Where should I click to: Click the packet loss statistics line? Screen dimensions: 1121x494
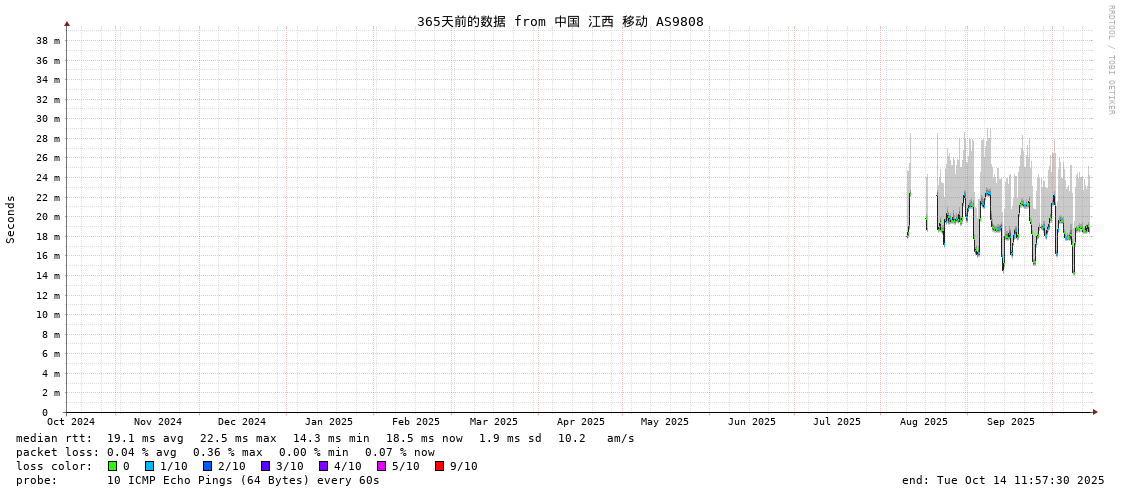click(225, 452)
